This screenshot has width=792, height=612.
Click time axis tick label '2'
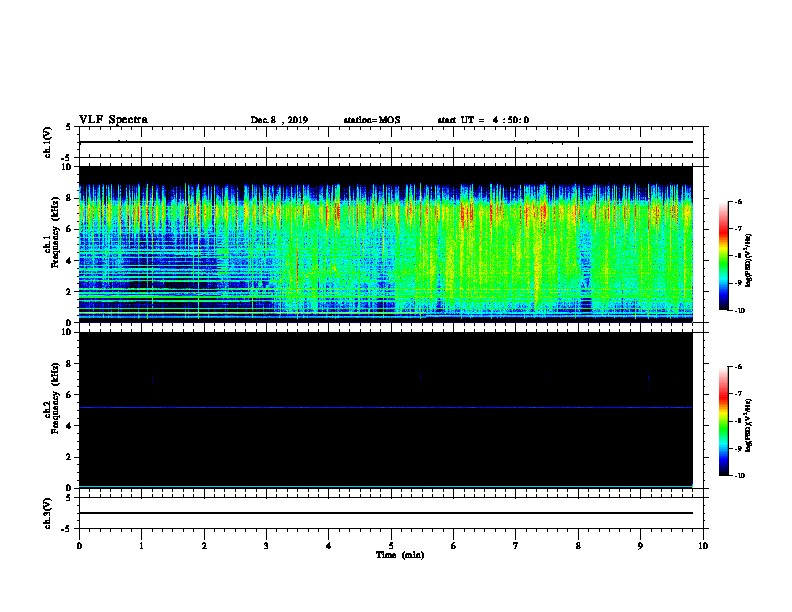tap(204, 546)
